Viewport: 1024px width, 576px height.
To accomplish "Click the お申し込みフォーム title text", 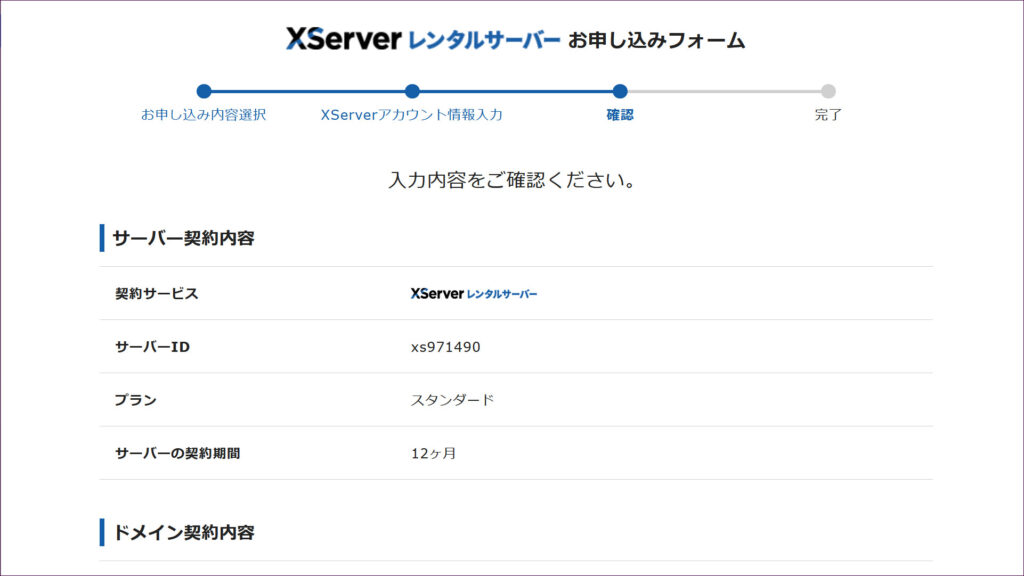I will pyautogui.click(x=656, y=41).
